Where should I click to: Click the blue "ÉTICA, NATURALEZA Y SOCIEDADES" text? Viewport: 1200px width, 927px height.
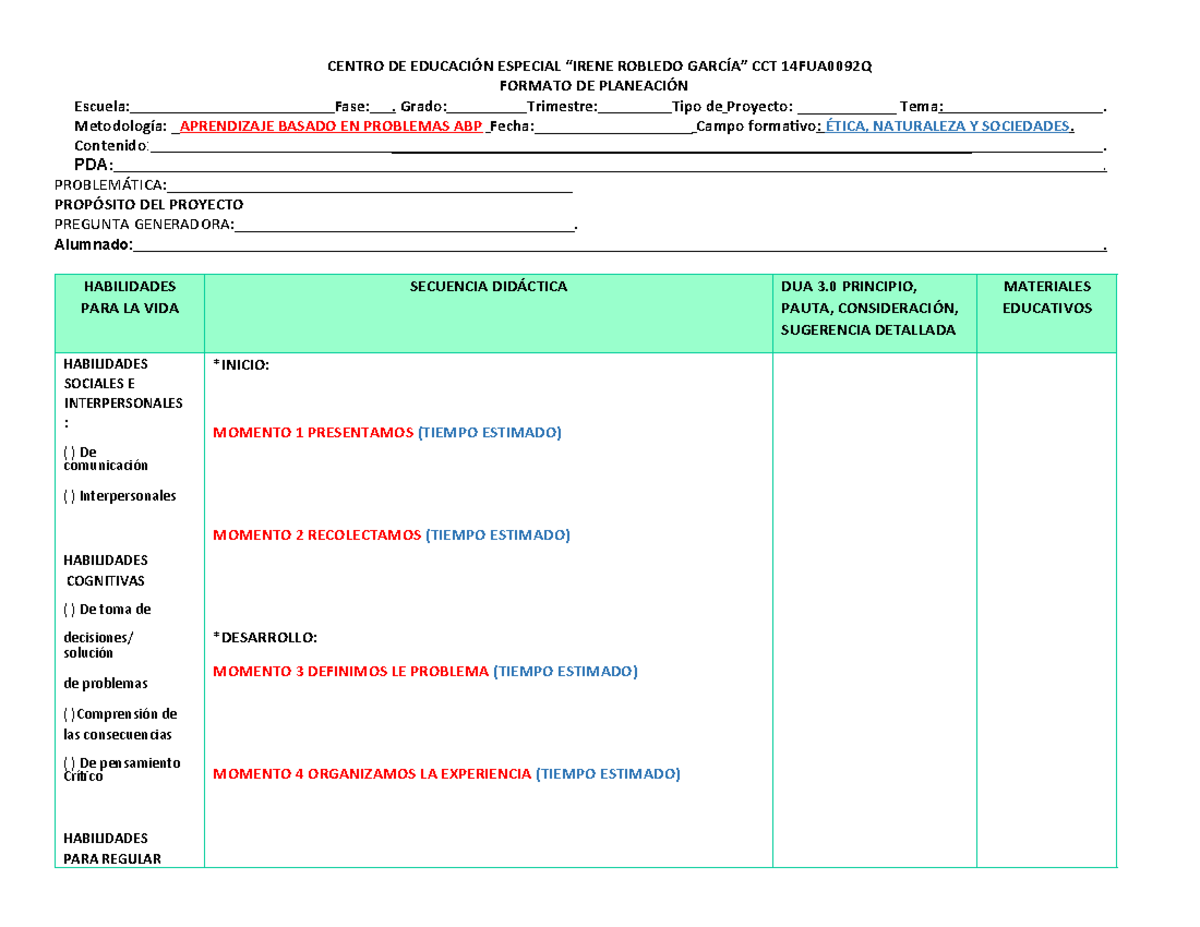point(947,126)
